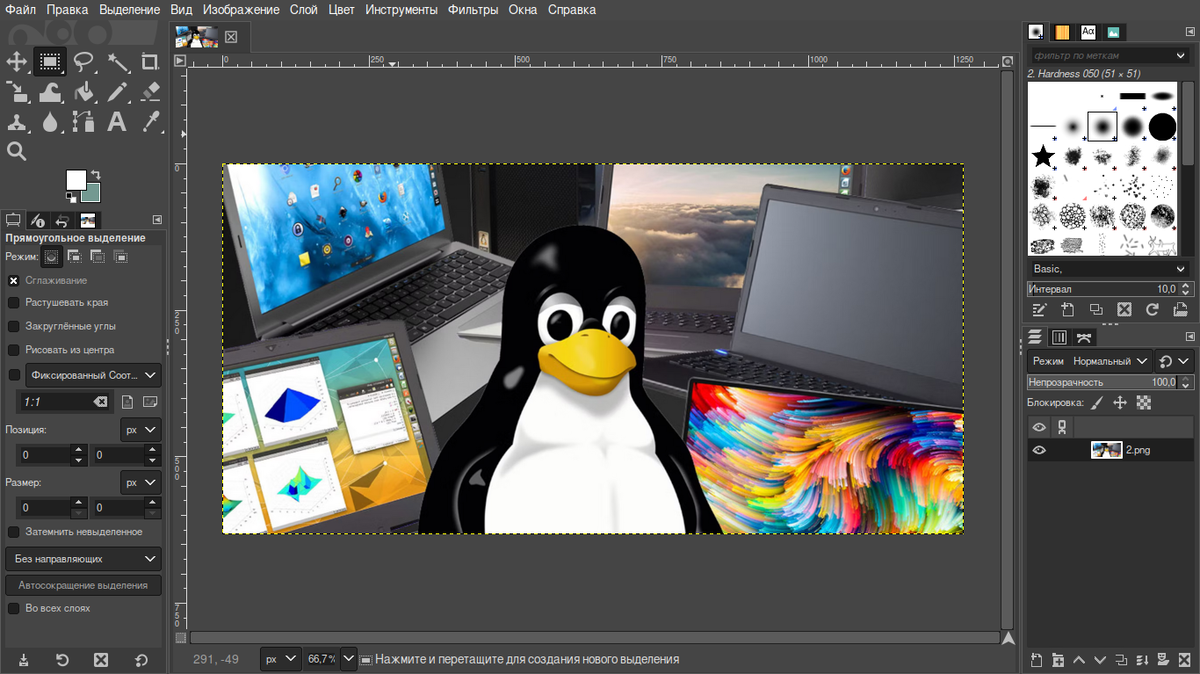Viewport: 1200px width, 674px height.
Task: Select the Unified Transform tool
Action: pos(17,92)
